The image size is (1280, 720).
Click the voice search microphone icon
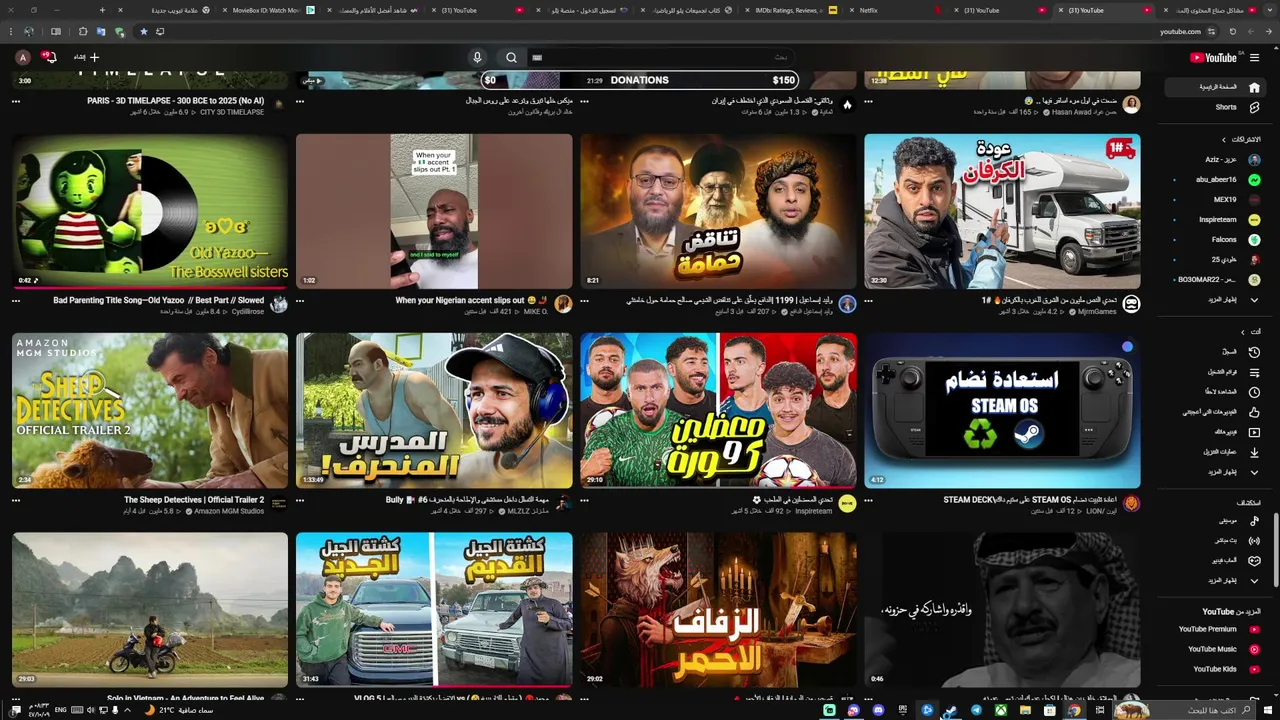477,57
